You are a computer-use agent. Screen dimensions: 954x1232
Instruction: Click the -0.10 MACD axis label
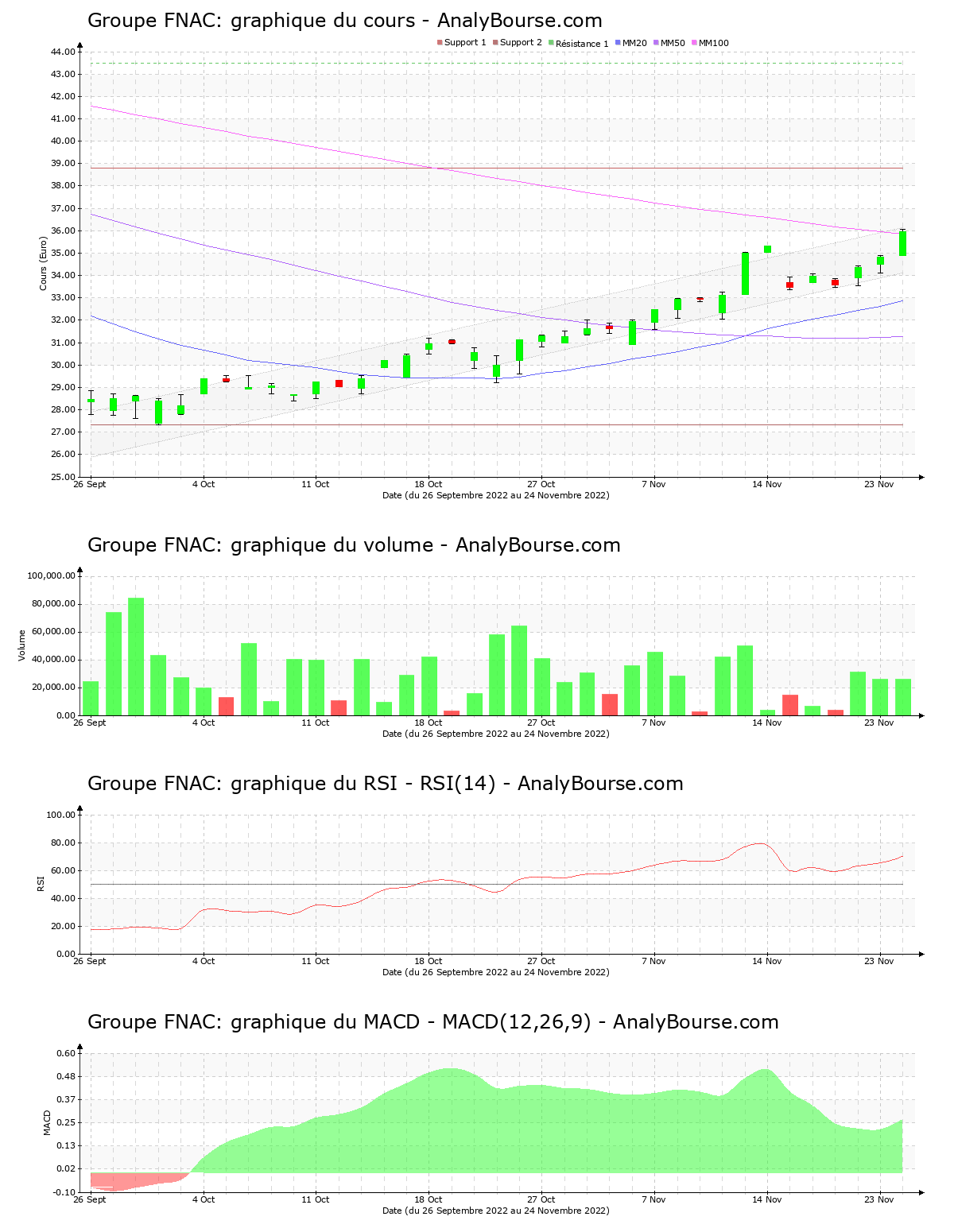click(64, 1192)
